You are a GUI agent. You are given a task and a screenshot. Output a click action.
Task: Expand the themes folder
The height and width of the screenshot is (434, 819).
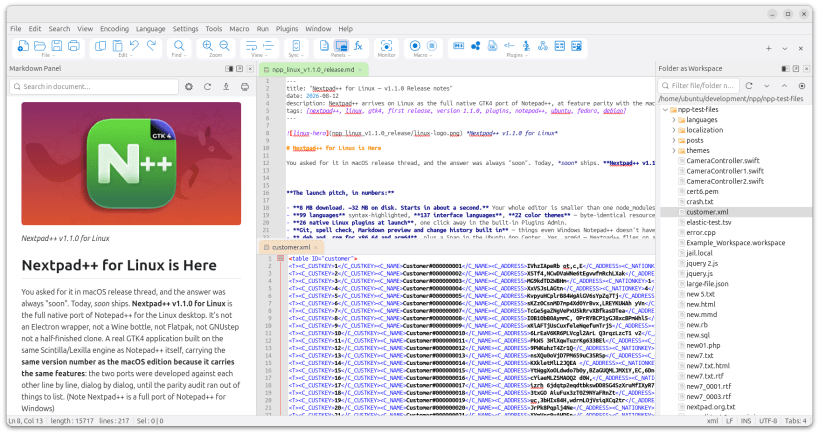click(674, 150)
